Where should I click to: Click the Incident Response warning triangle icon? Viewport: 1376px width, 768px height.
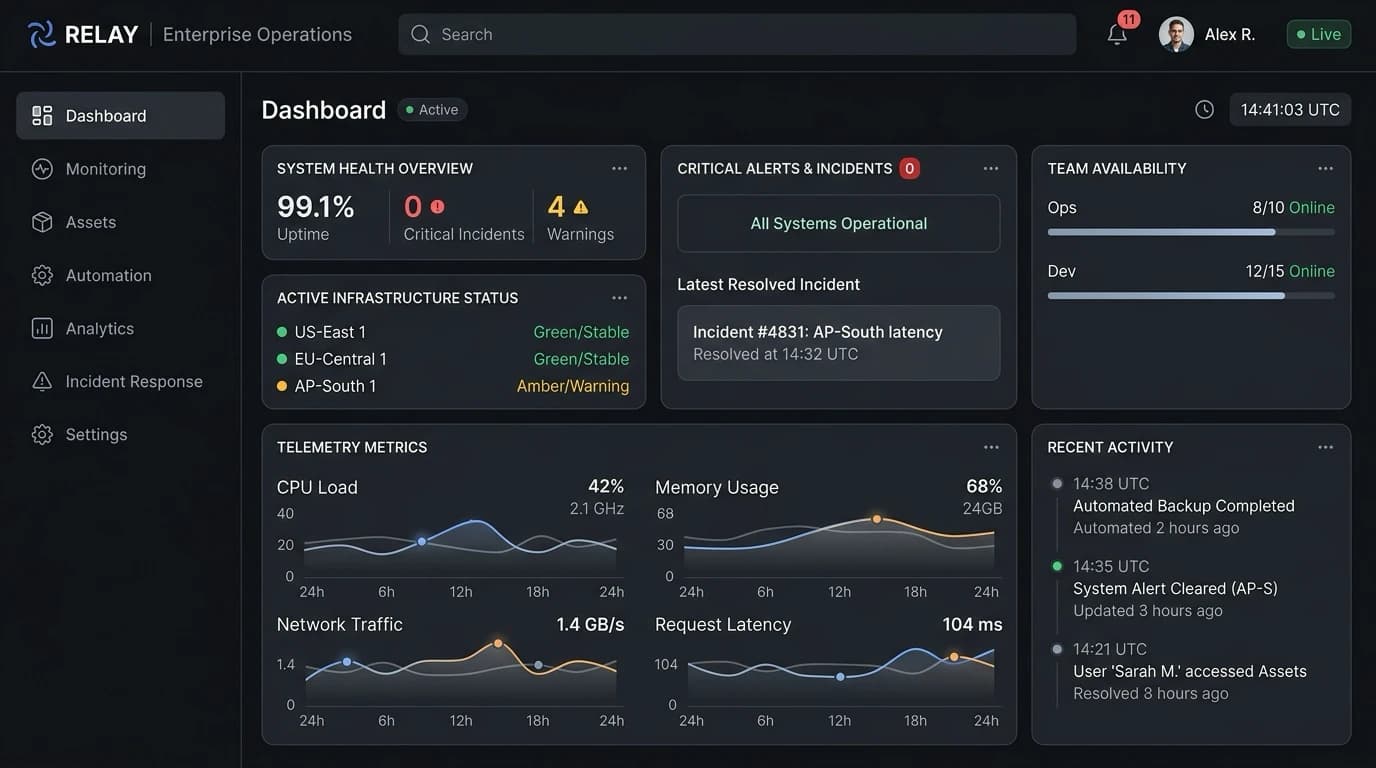tap(42, 381)
